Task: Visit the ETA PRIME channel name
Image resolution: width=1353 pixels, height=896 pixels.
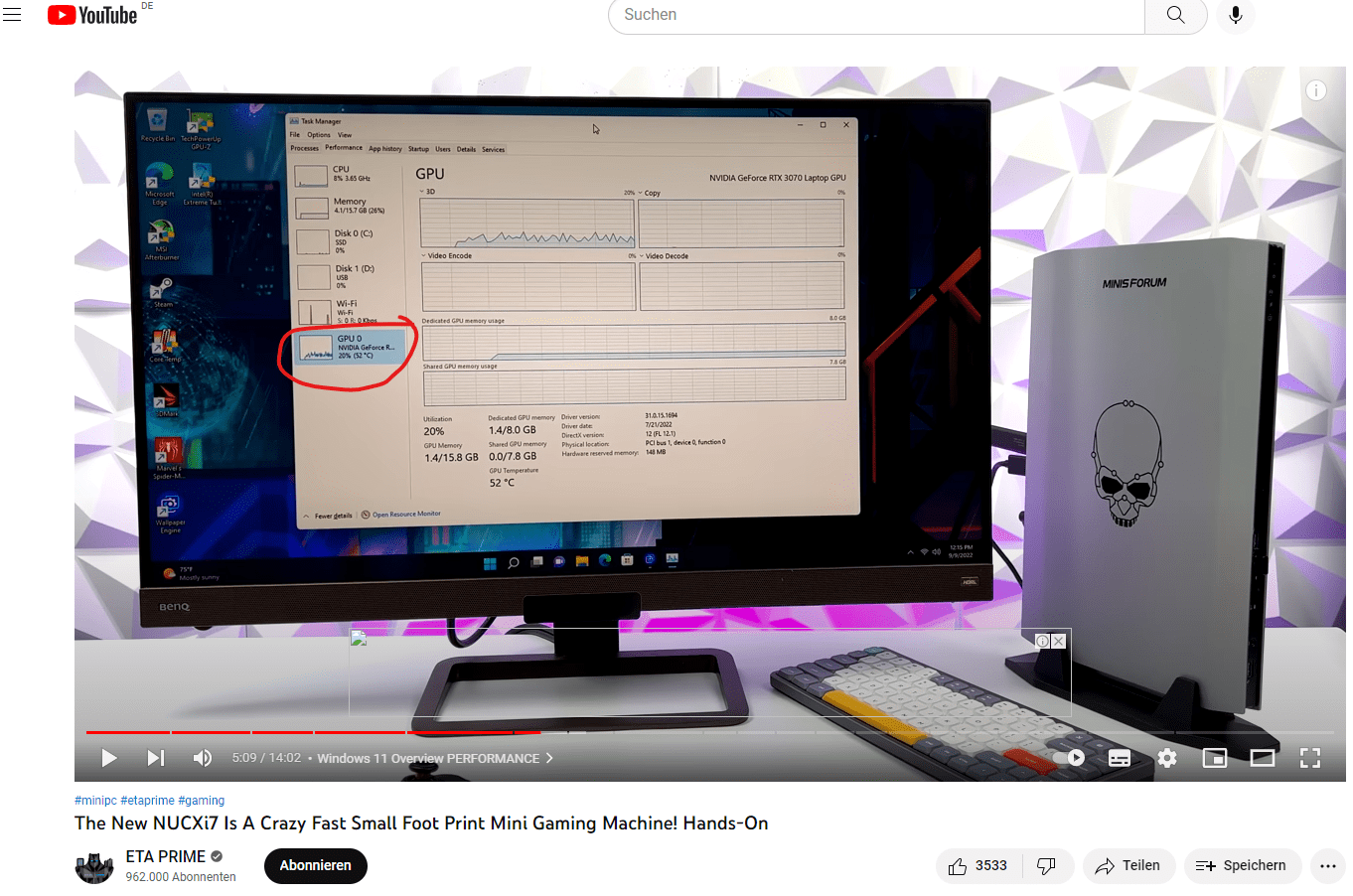Action: tap(165, 856)
